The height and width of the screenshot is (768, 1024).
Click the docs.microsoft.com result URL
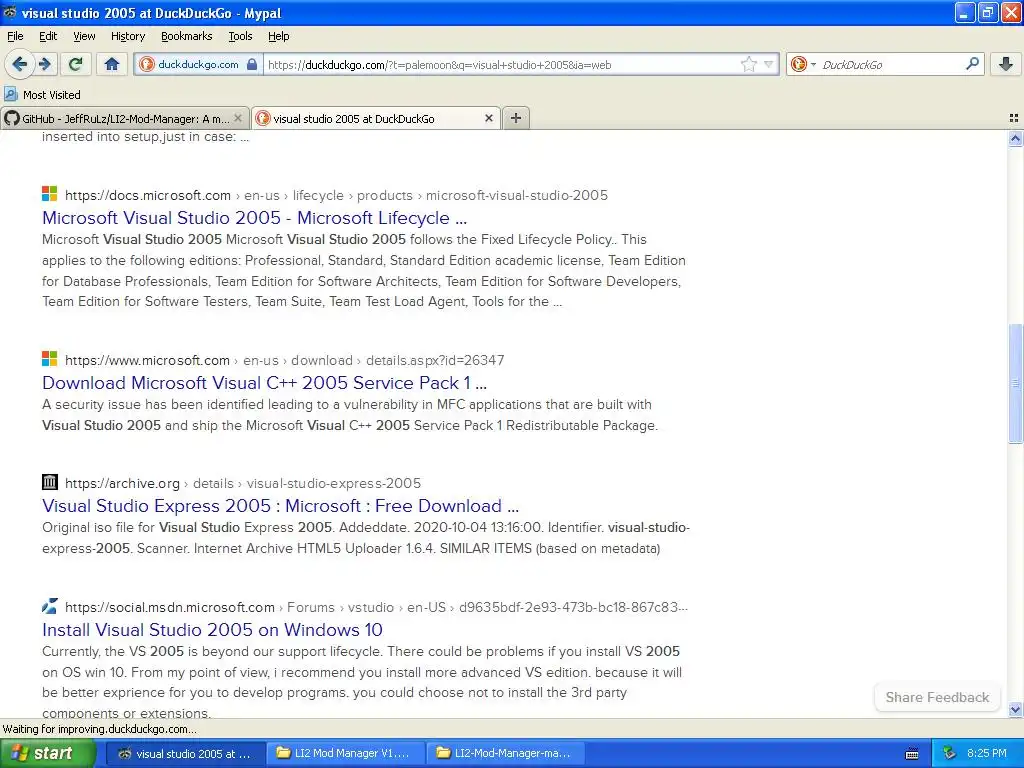[x=336, y=195]
